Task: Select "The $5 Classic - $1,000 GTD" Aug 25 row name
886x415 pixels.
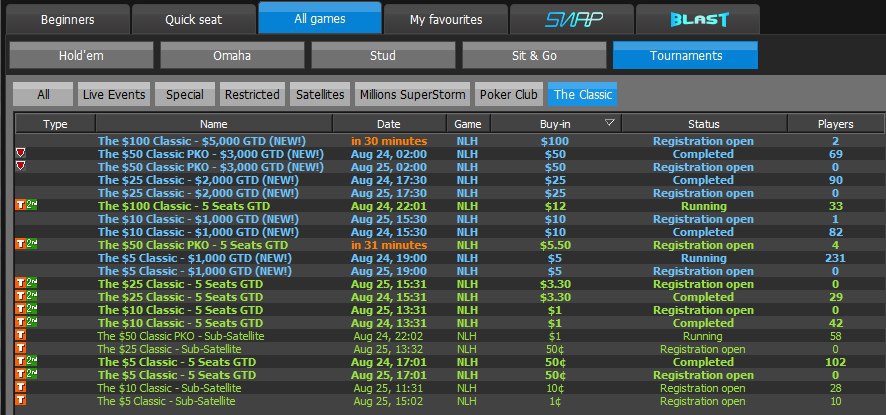Action: tap(195, 271)
